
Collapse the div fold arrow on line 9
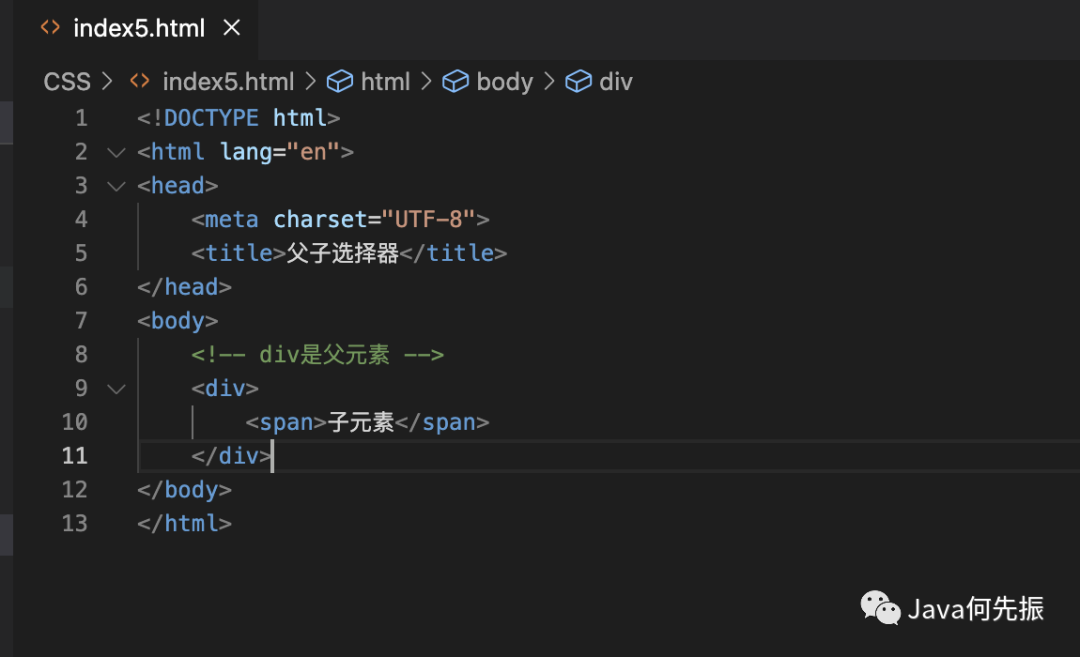tap(116, 389)
